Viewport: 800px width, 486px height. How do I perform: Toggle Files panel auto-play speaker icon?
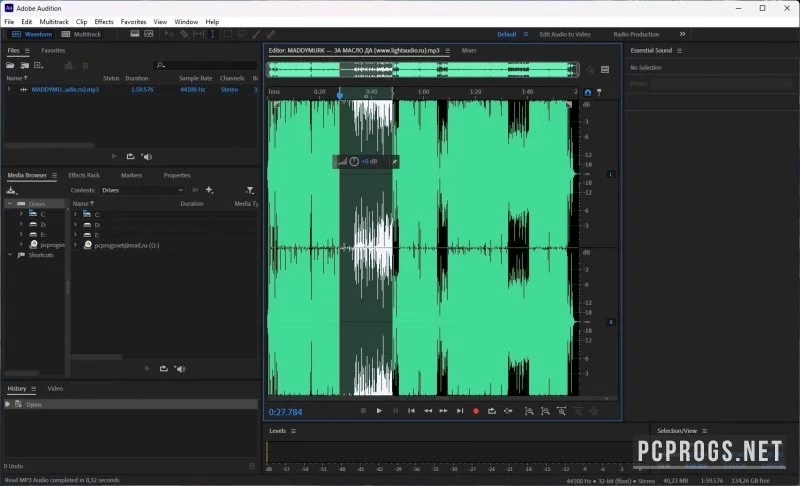(147, 157)
